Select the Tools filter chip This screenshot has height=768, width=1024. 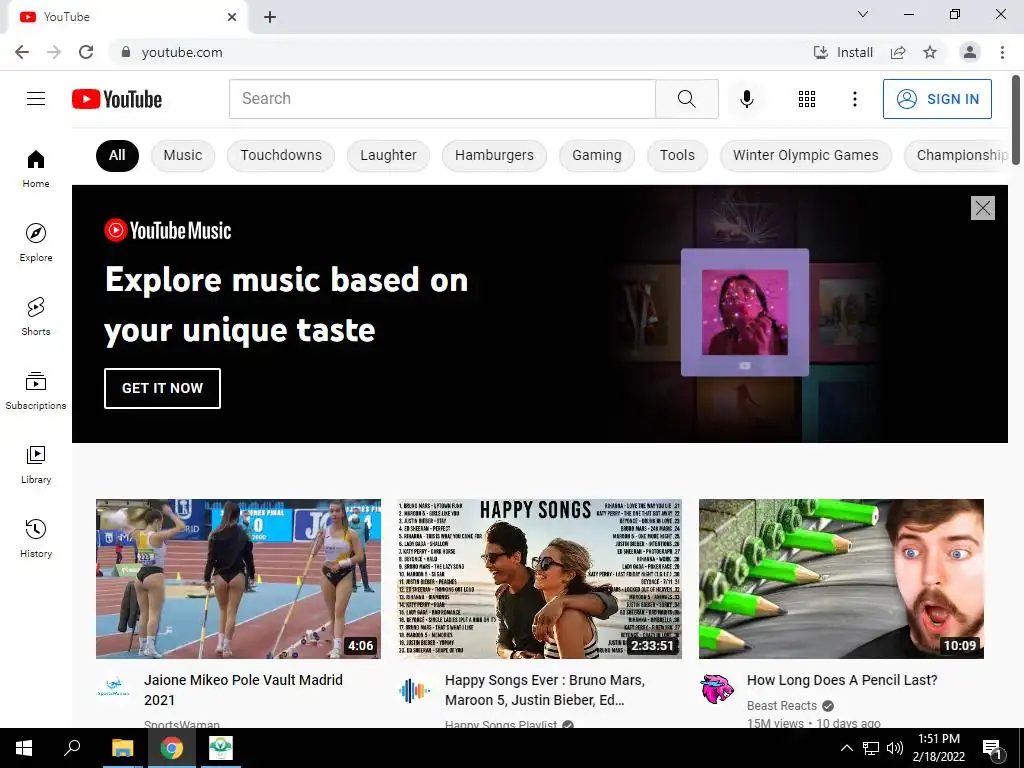point(677,155)
